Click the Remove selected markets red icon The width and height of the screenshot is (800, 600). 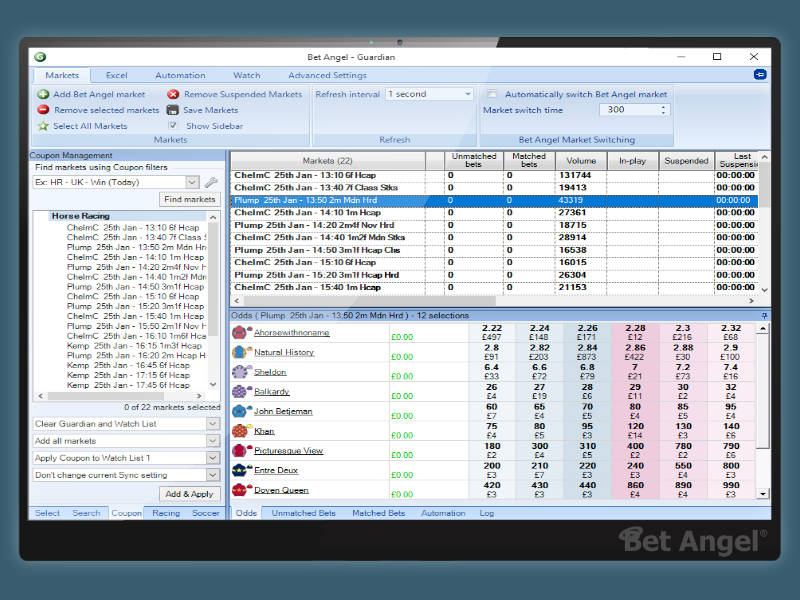pos(43,110)
